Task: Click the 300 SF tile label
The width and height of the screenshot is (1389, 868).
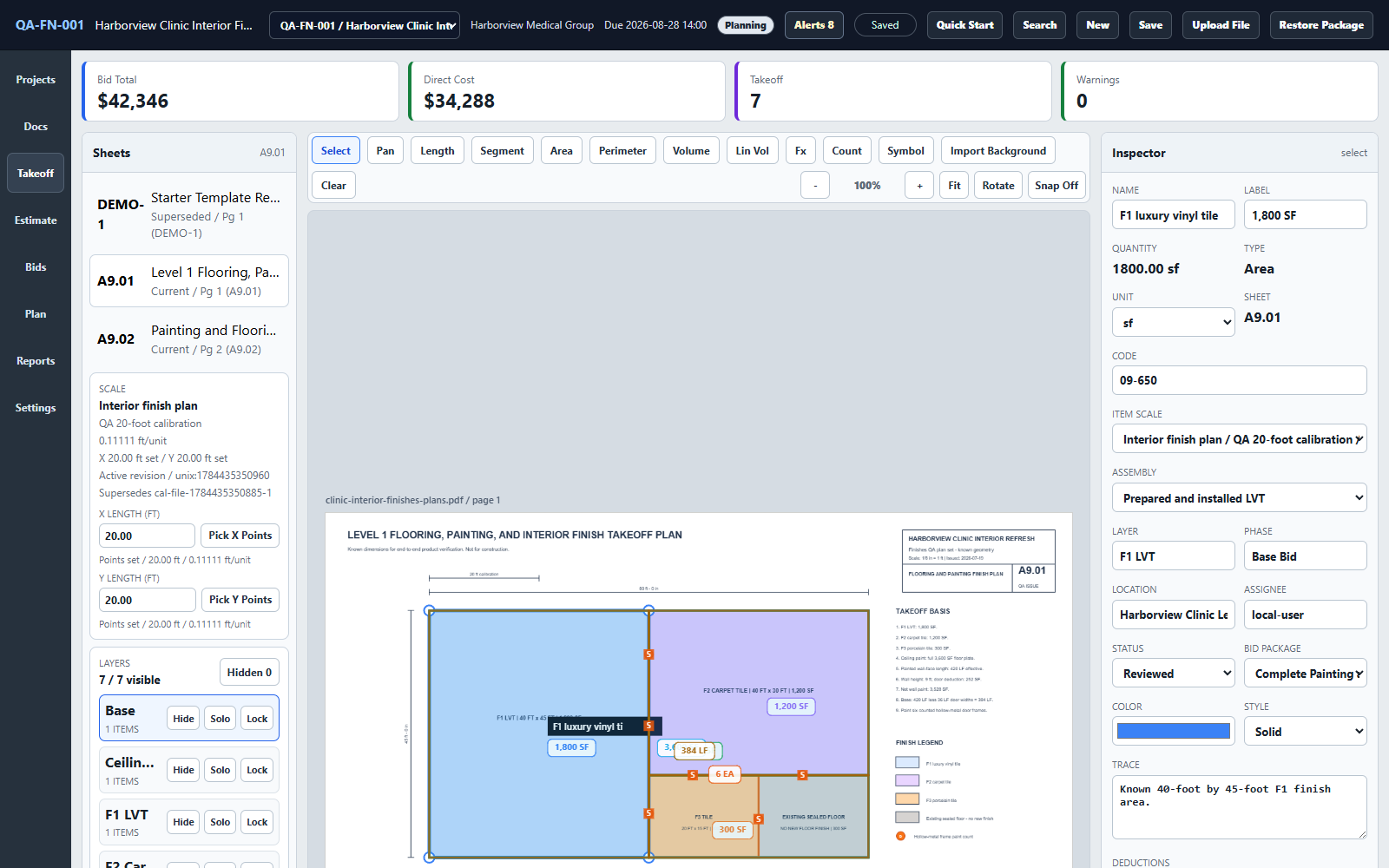Action: (x=732, y=830)
